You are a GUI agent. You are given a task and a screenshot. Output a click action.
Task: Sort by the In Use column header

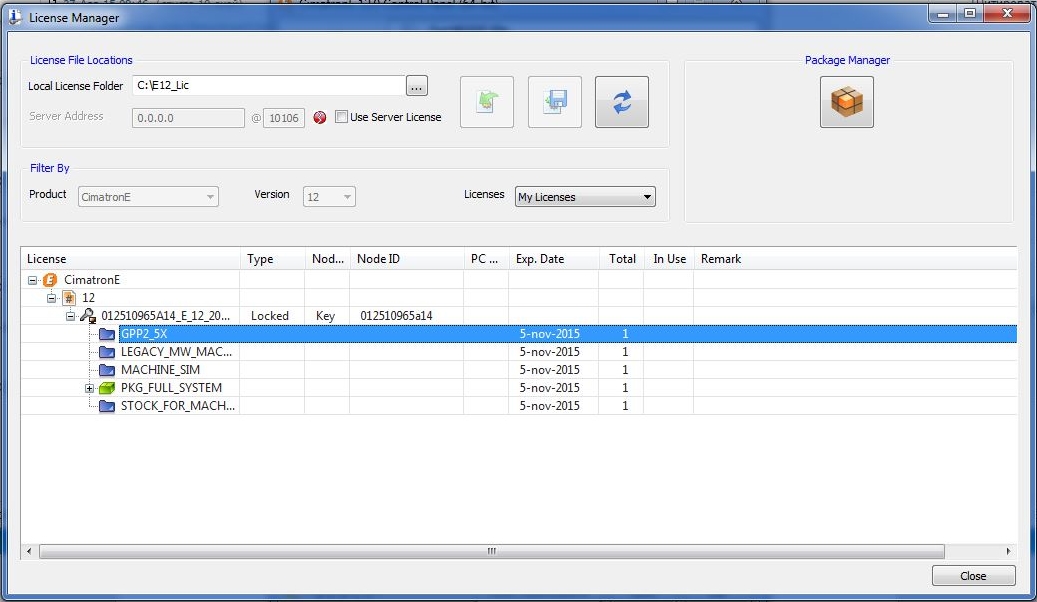pos(669,259)
